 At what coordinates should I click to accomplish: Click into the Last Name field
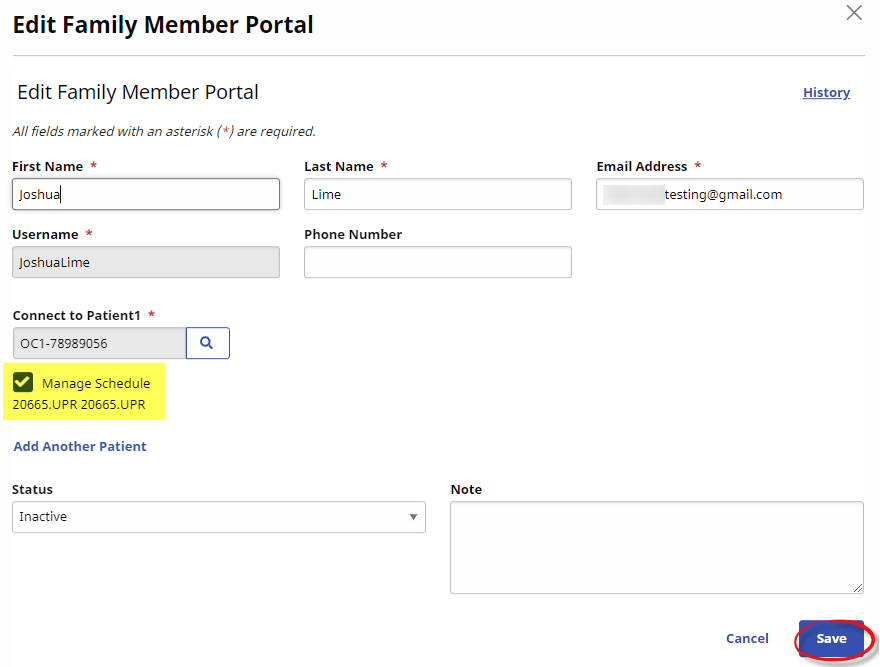[x=437, y=194]
